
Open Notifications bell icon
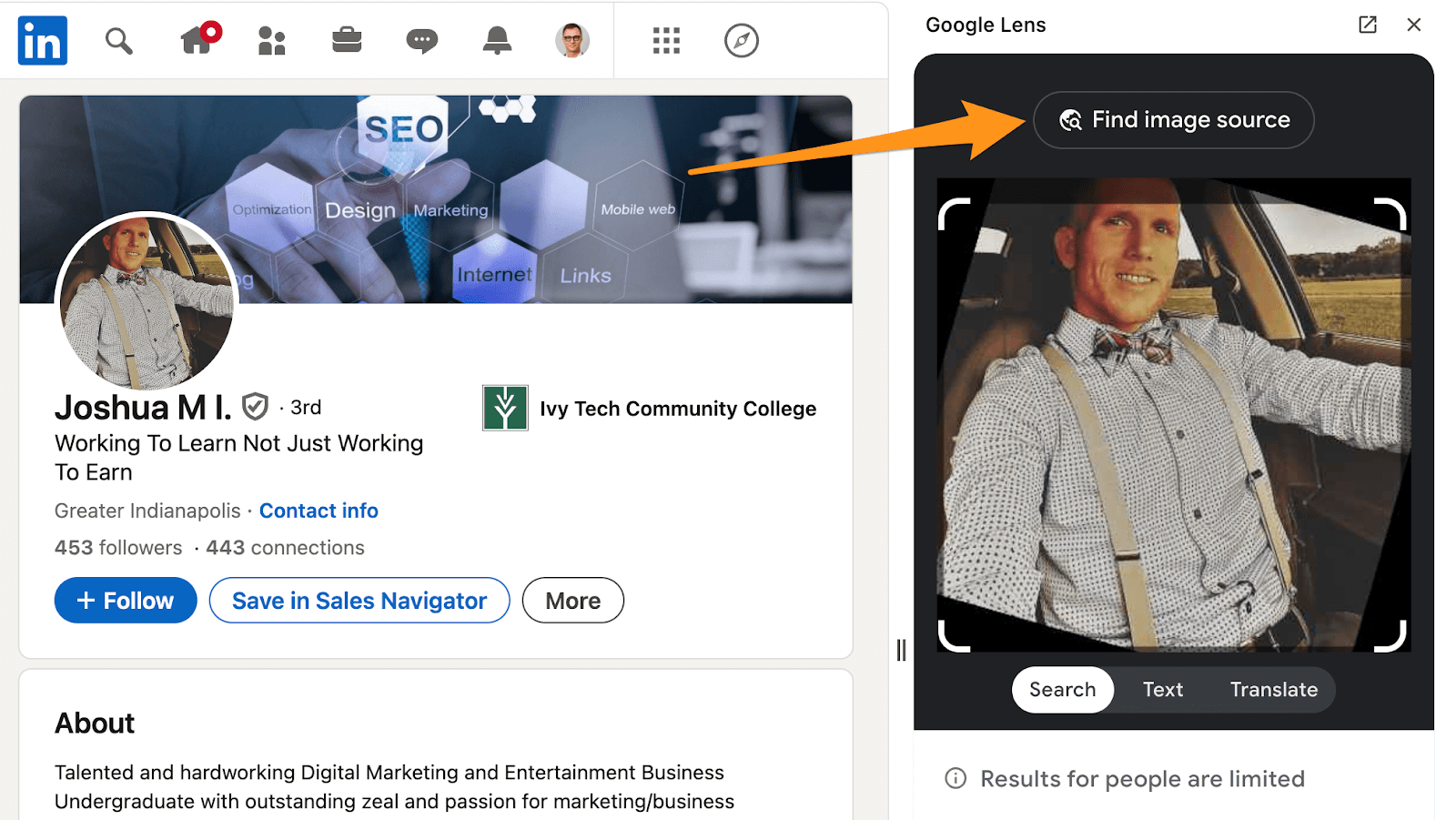coord(497,40)
